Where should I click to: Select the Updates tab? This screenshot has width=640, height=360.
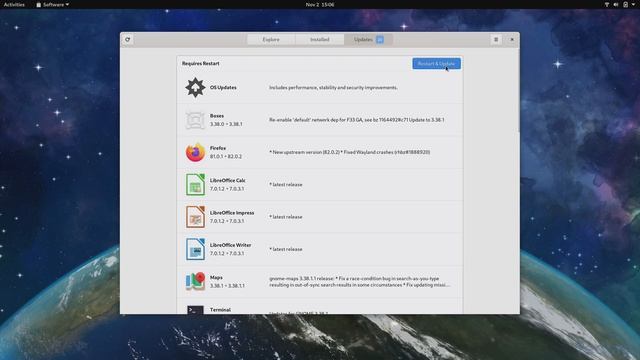(368, 40)
